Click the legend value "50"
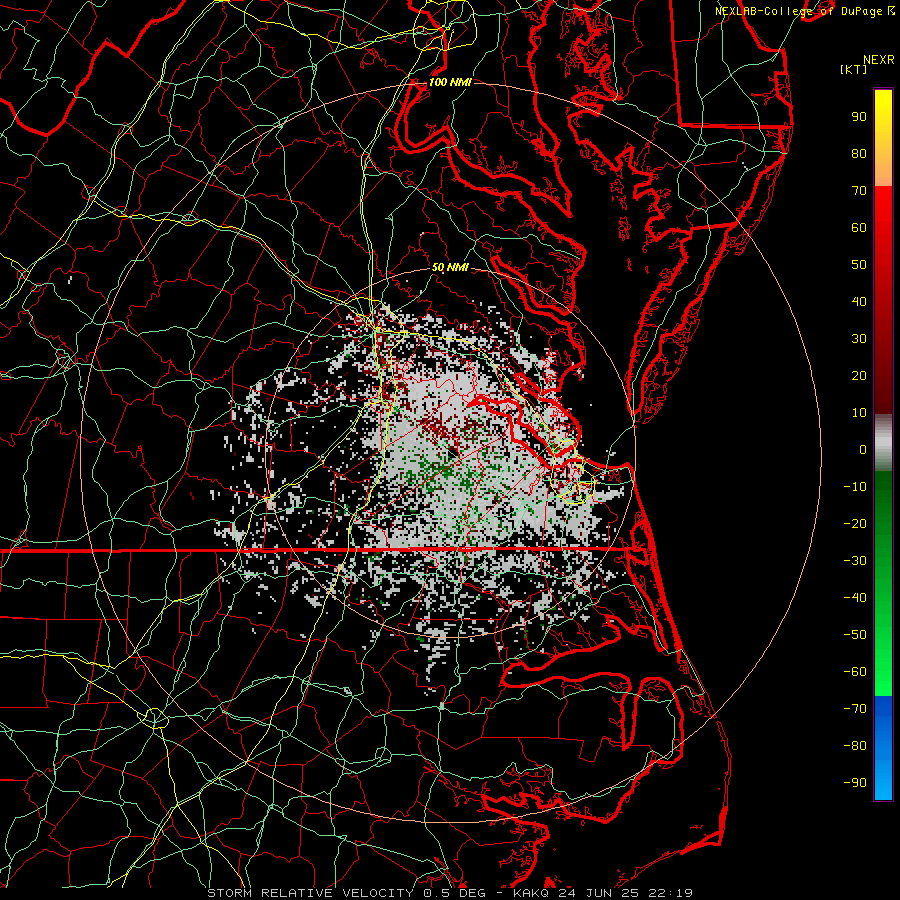 859,265
